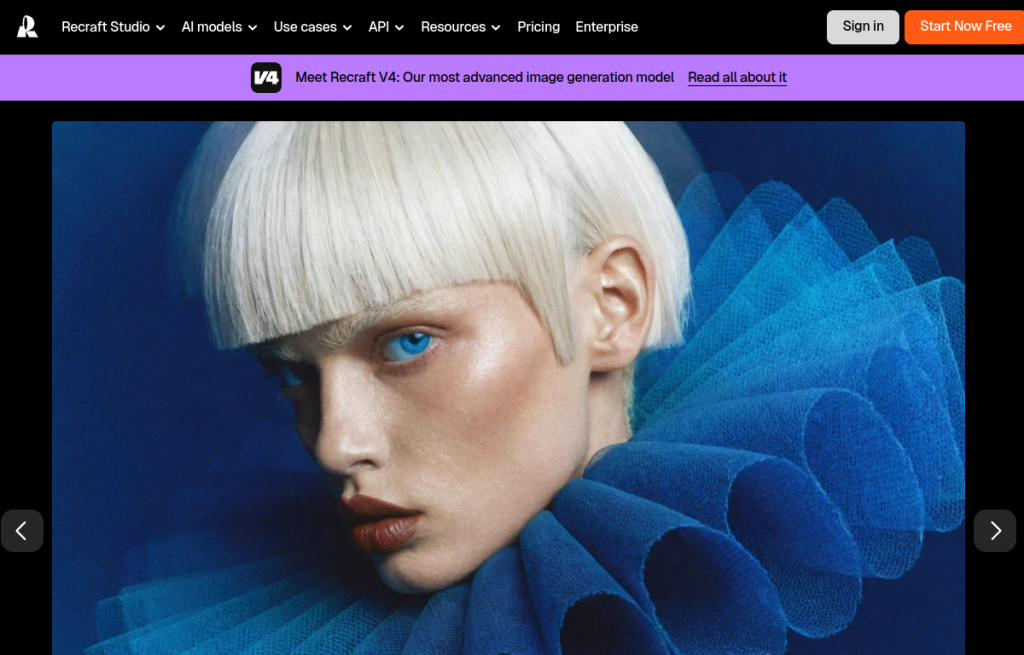Expand the Recraft Studio dropdown menu
This screenshot has width=1024, height=655.
pyautogui.click(x=112, y=27)
